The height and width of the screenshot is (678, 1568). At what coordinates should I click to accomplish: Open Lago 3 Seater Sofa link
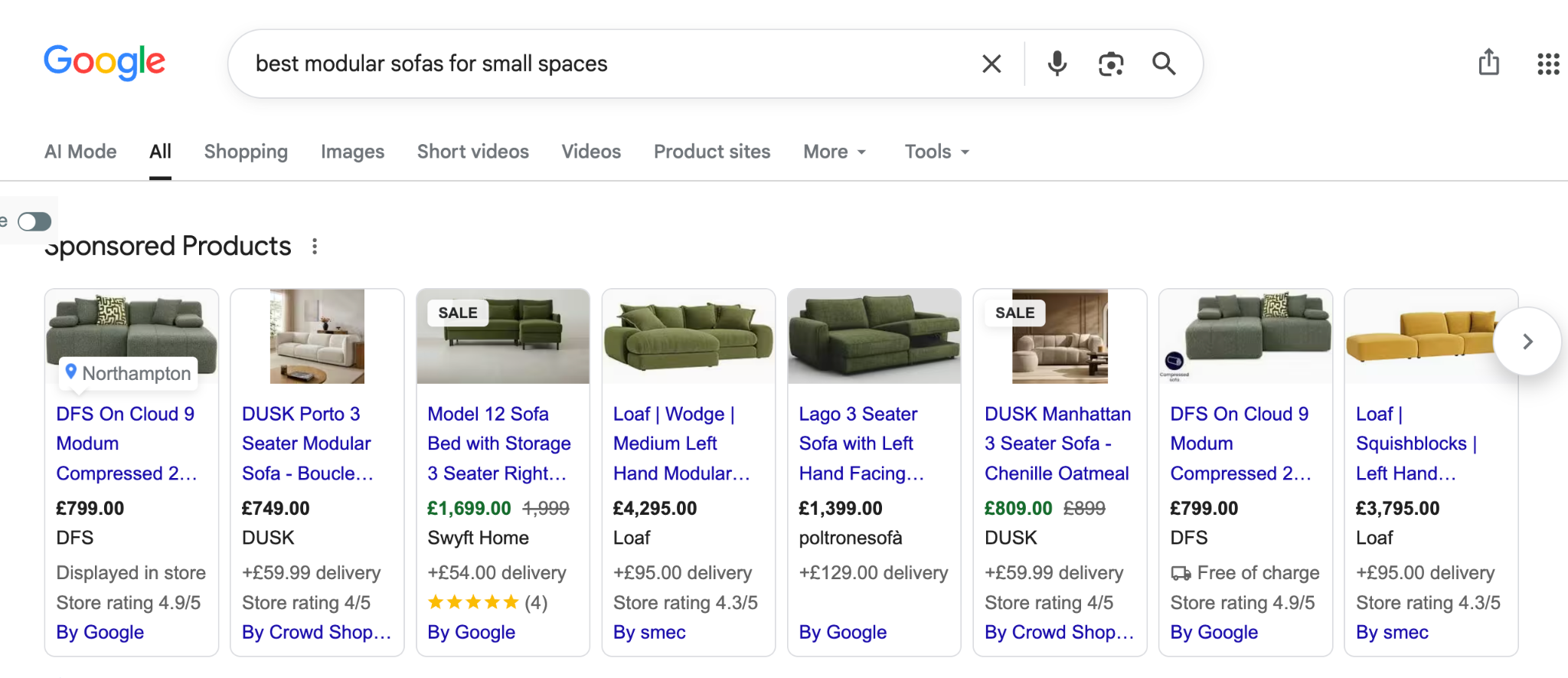pyautogui.click(x=861, y=444)
